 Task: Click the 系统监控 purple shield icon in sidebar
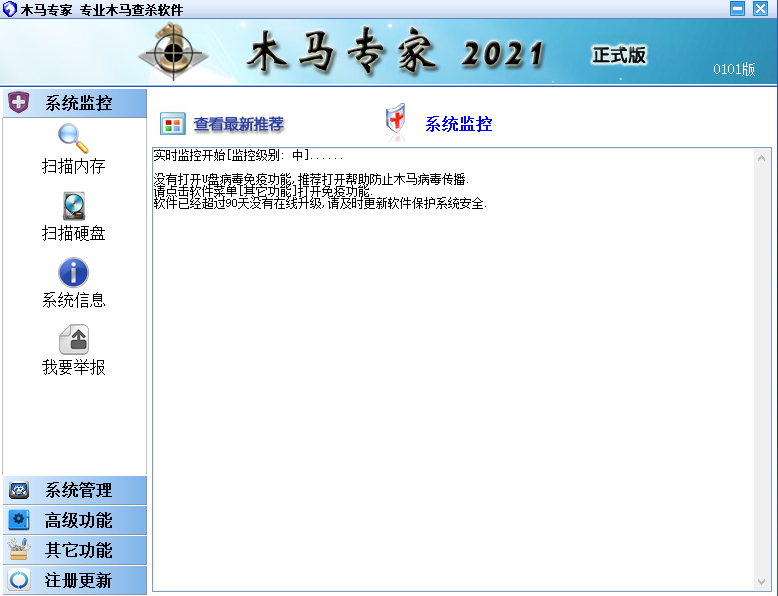[x=18, y=102]
